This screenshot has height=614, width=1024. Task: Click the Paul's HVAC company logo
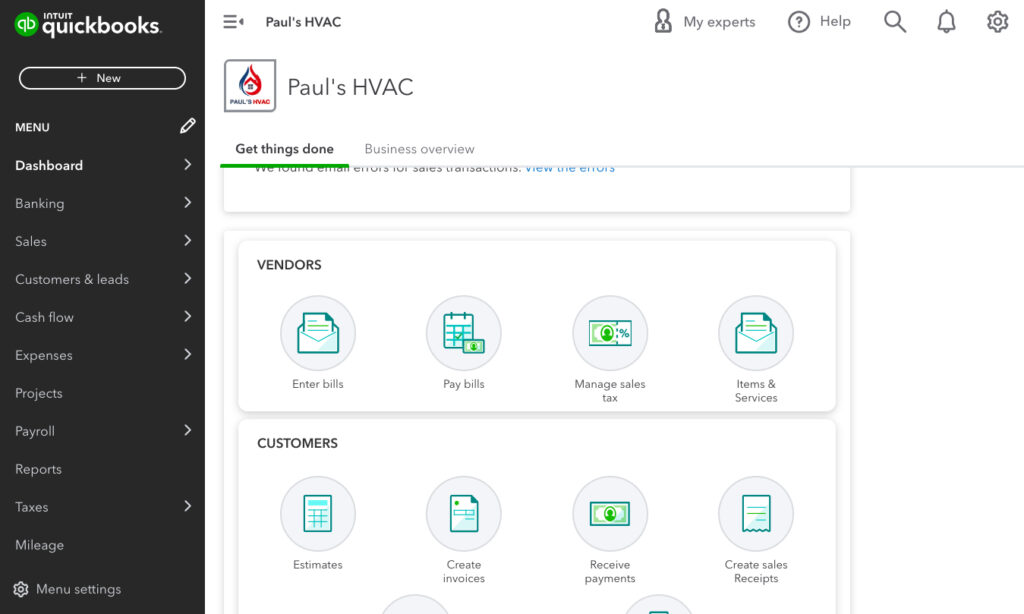[x=248, y=86]
